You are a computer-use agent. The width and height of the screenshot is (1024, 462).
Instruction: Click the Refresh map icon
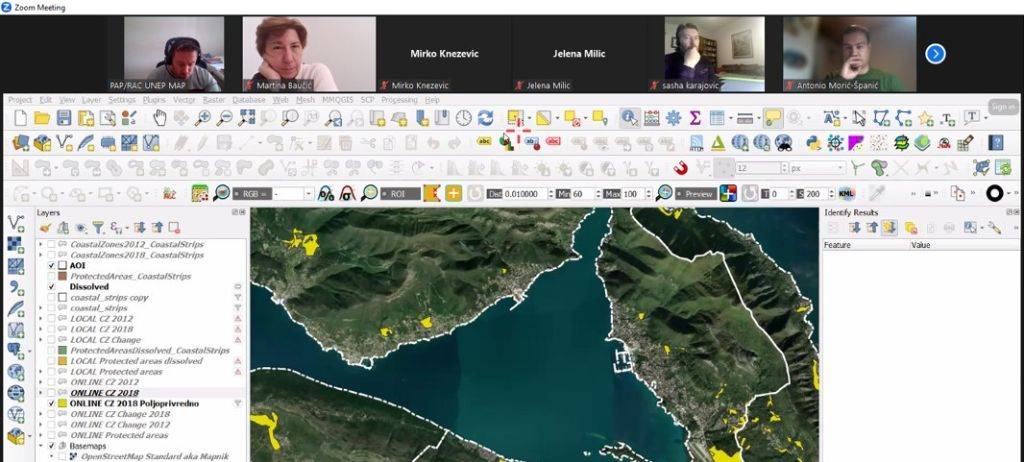(485, 118)
